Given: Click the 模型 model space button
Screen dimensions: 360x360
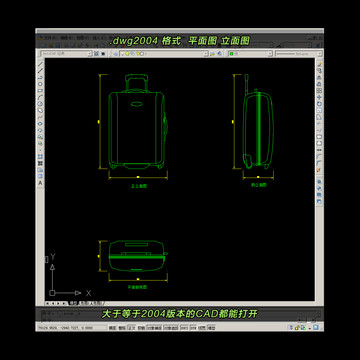Looking at the screenshot, I should (x=211, y=328).
